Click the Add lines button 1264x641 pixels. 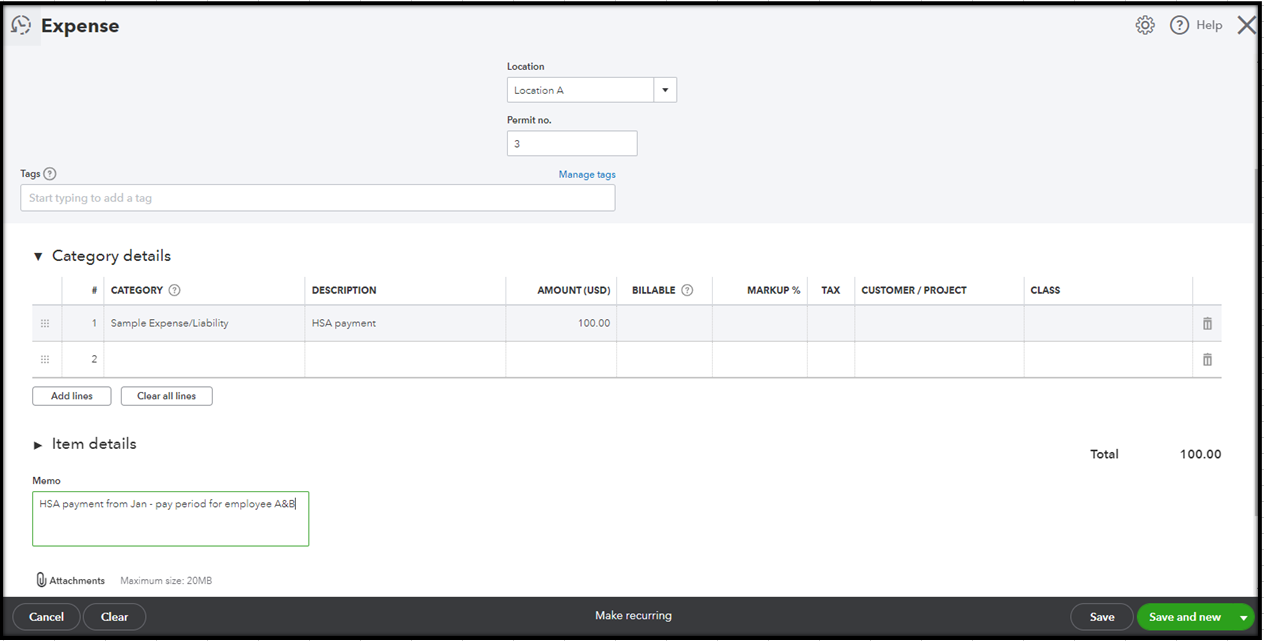pos(71,395)
